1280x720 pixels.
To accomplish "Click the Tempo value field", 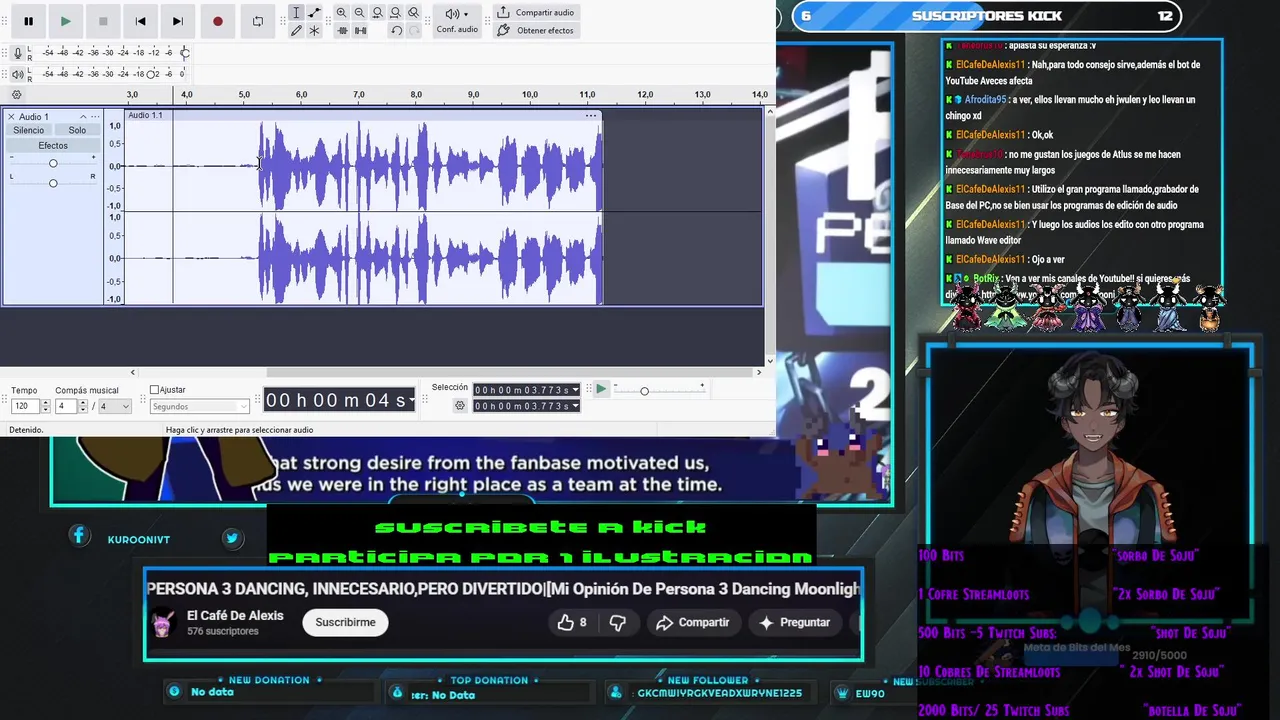I will [x=25, y=406].
